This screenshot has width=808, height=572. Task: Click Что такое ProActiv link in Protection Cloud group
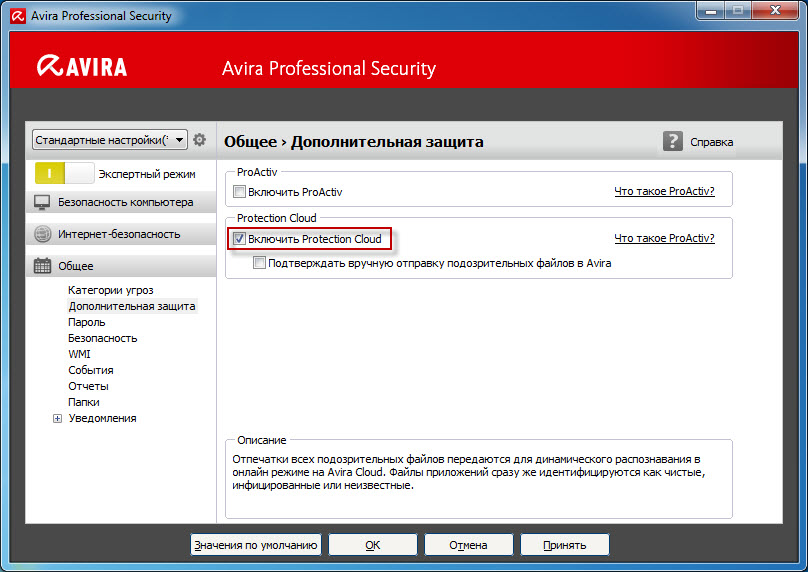[x=664, y=238]
